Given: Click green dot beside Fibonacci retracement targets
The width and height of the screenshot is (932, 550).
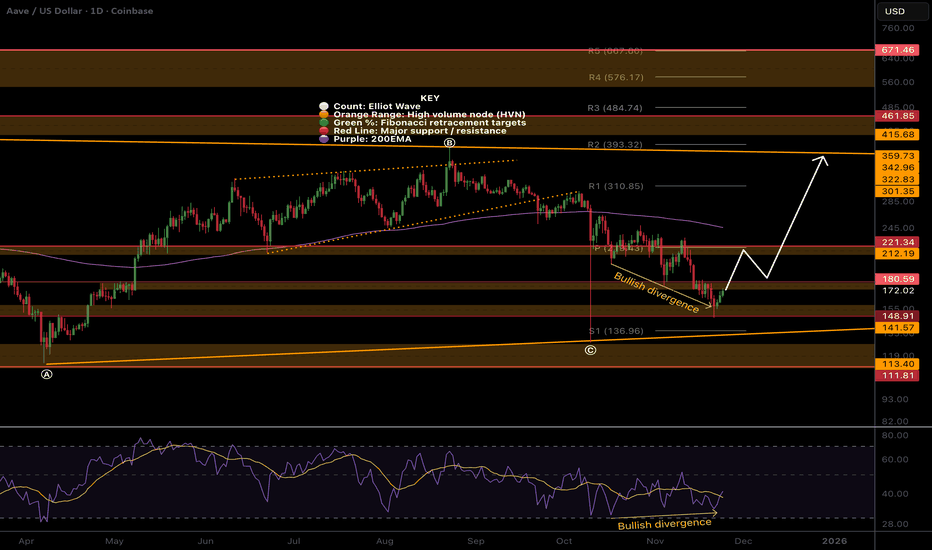Looking at the screenshot, I should (322, 122).
